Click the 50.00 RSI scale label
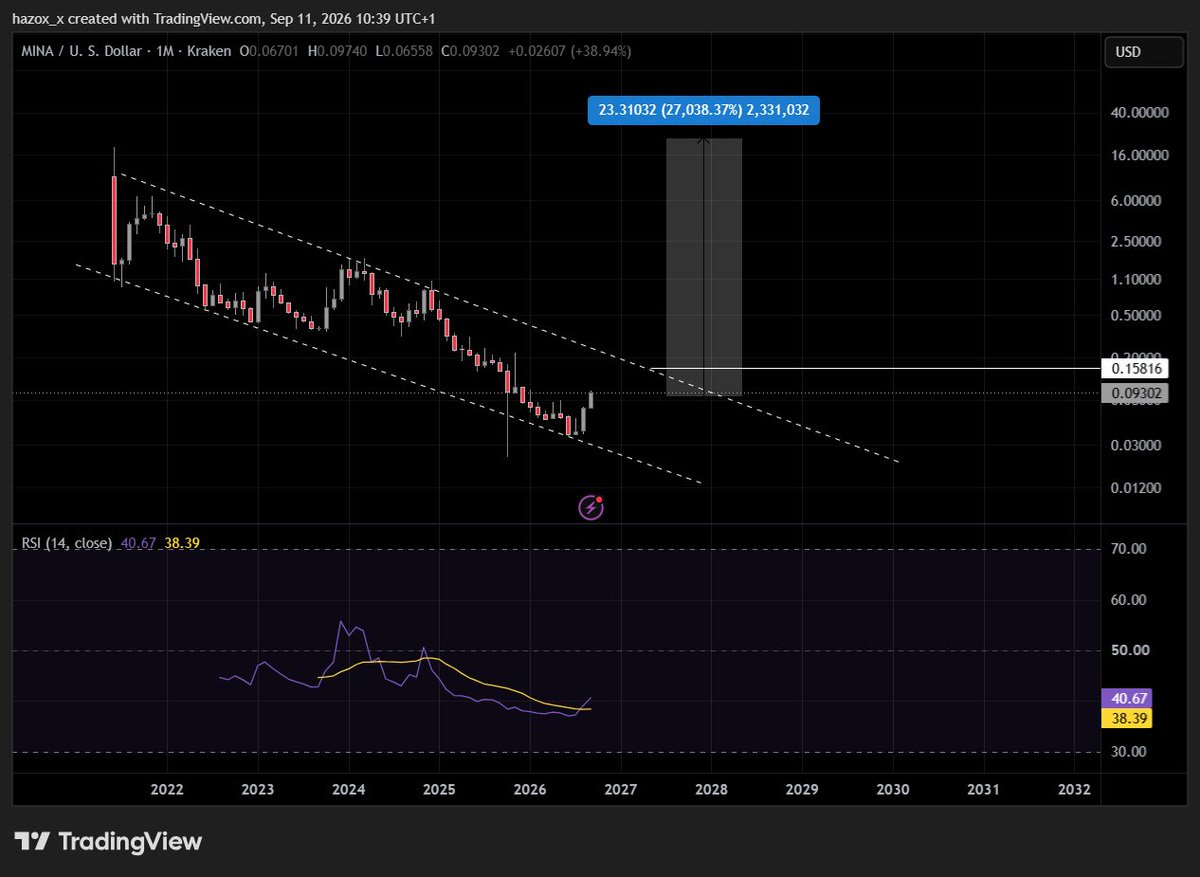This screenshot has width=1200, height=877. [x=1130, y=651]
